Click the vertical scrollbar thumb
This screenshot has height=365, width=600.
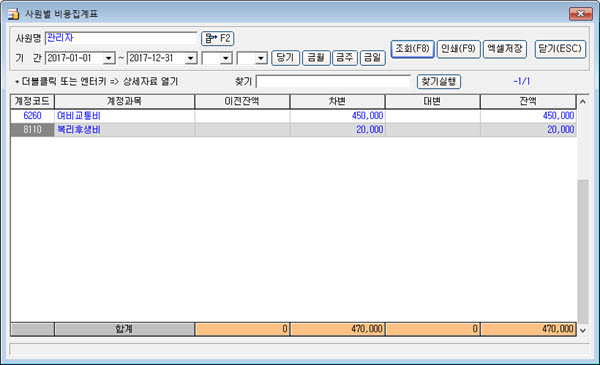click(x=583, y=252)
